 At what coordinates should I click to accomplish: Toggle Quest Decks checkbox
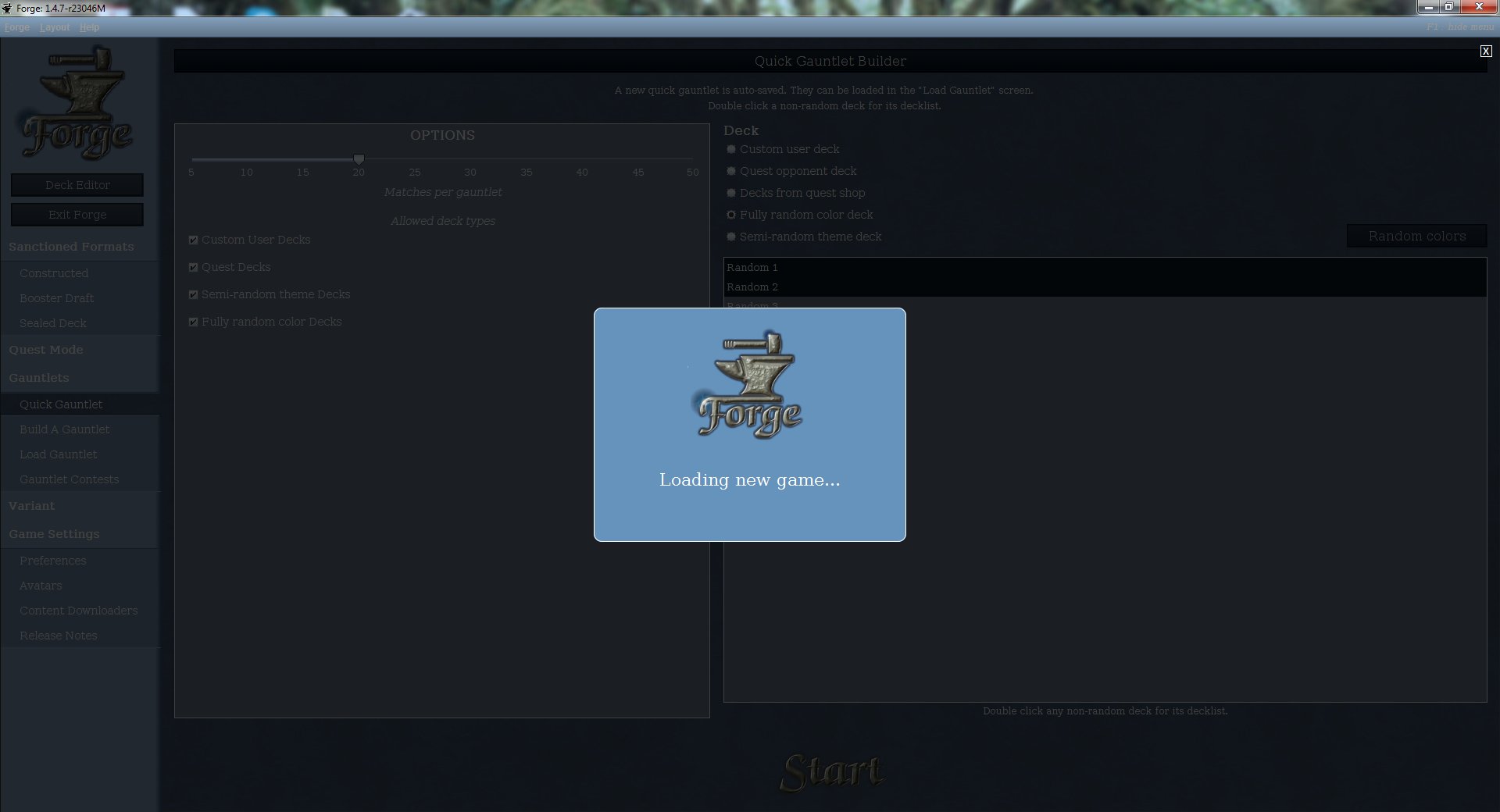point(193,267)
